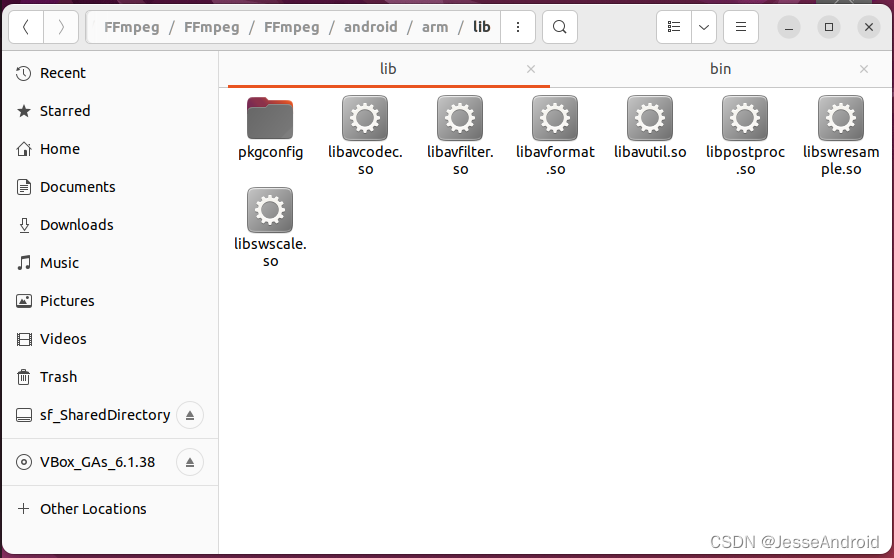Viewport: 894px width, 558px height.
Task: Open Starred in sidebar
Action: pos(110,111)
